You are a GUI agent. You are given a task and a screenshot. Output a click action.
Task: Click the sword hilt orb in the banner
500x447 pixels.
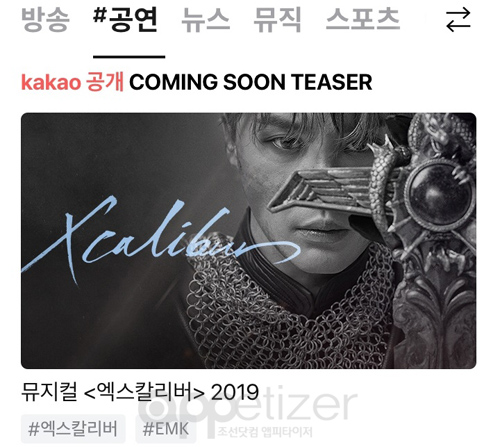(439, 193)
